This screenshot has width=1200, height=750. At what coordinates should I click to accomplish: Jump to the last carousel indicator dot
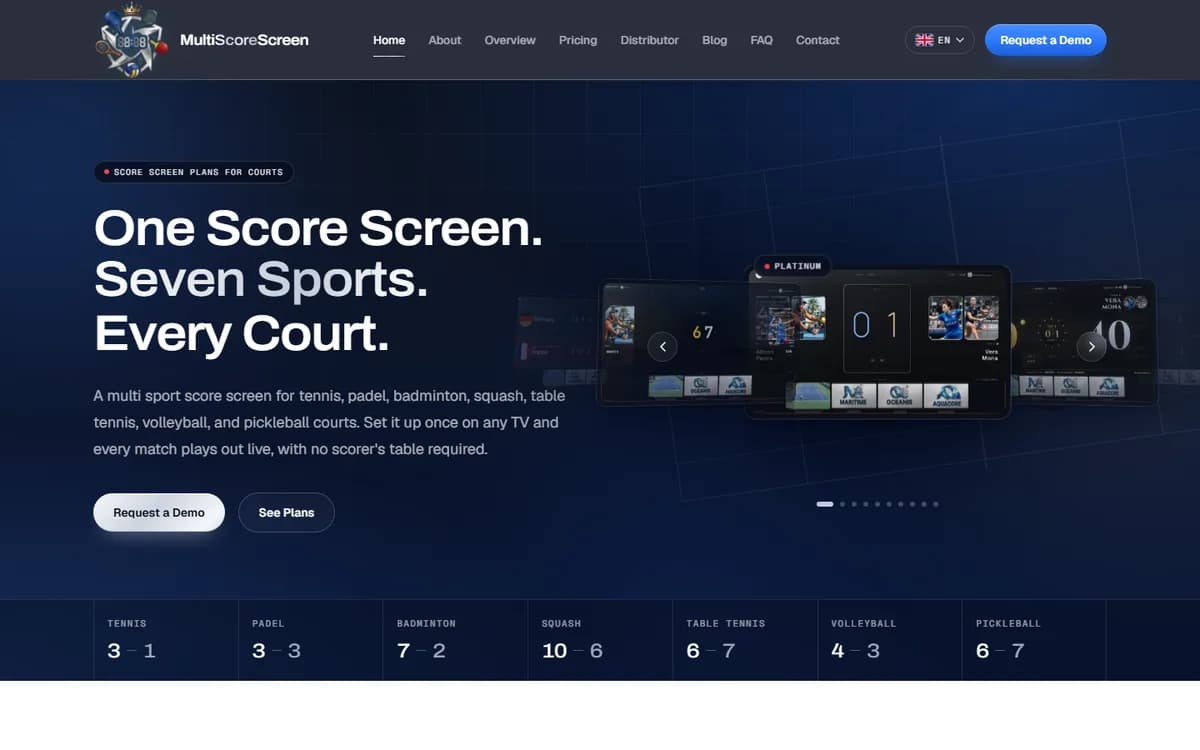tap(936, 504)
